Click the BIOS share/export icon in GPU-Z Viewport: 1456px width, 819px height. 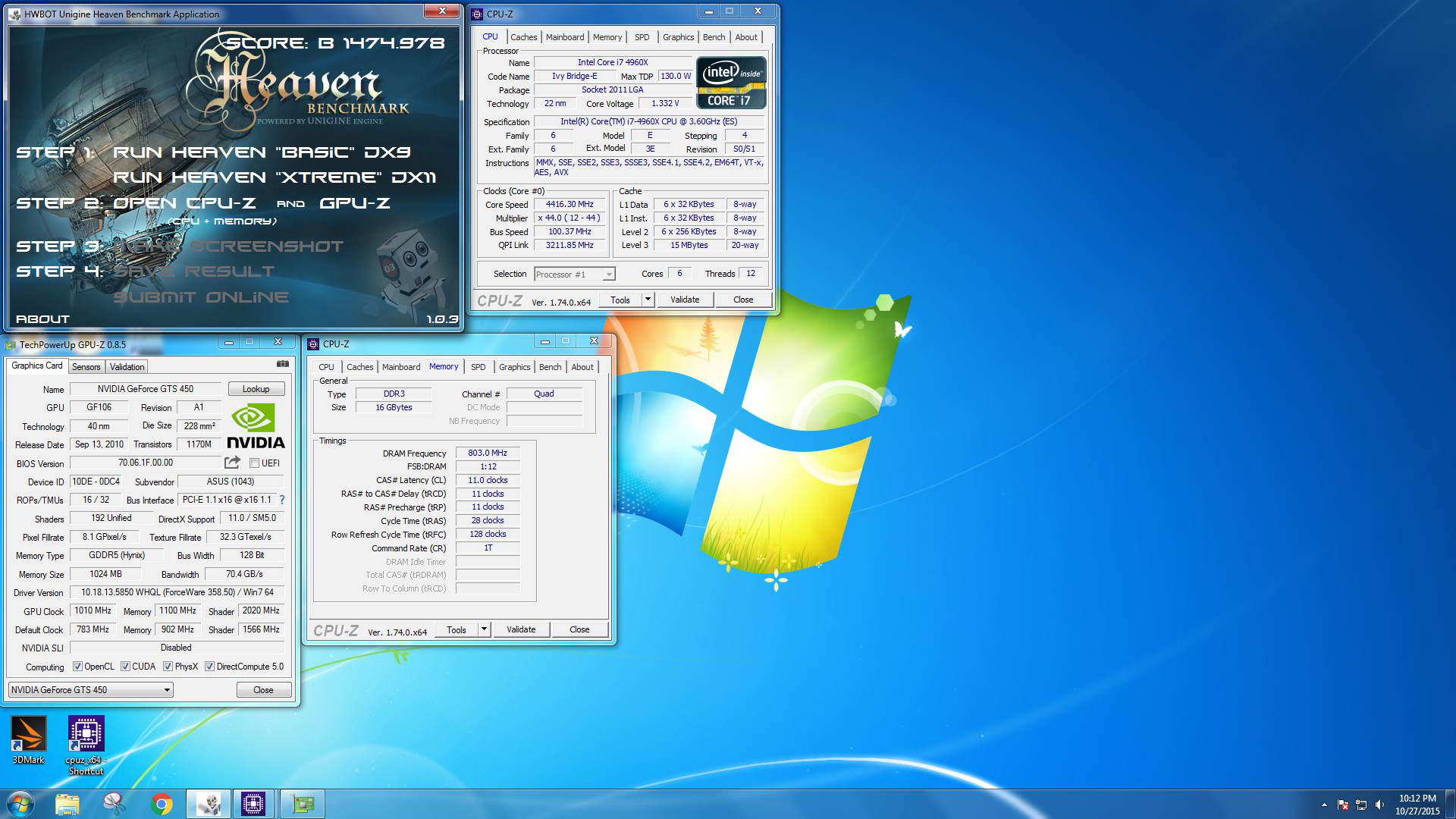(232, 463)
